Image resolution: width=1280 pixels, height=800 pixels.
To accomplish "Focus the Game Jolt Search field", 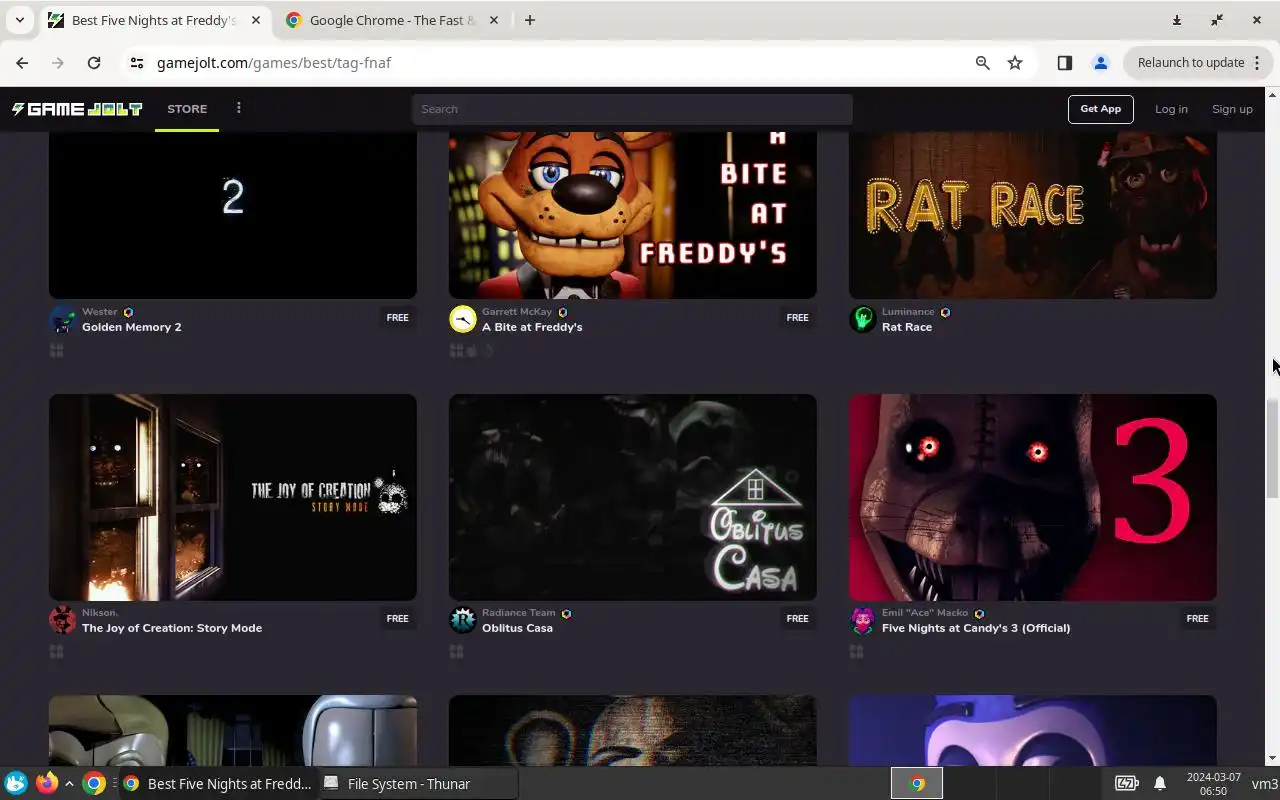I will tap(632, 109).
